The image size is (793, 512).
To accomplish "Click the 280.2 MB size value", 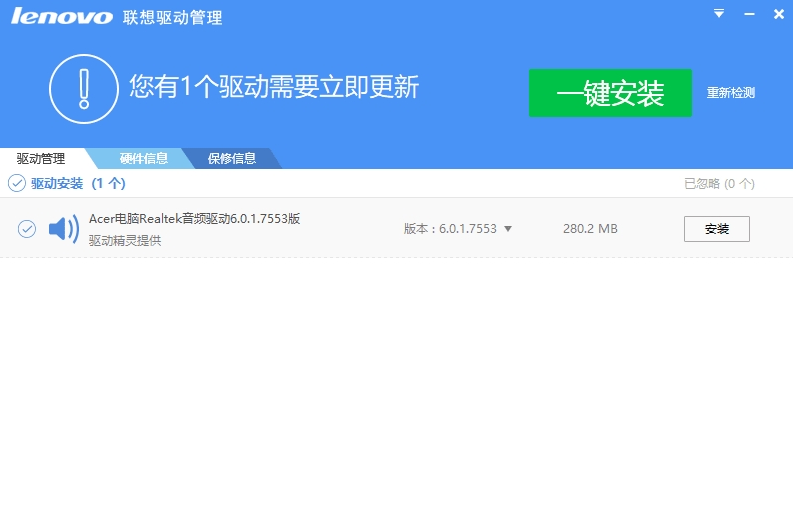I will coord(590,229).
